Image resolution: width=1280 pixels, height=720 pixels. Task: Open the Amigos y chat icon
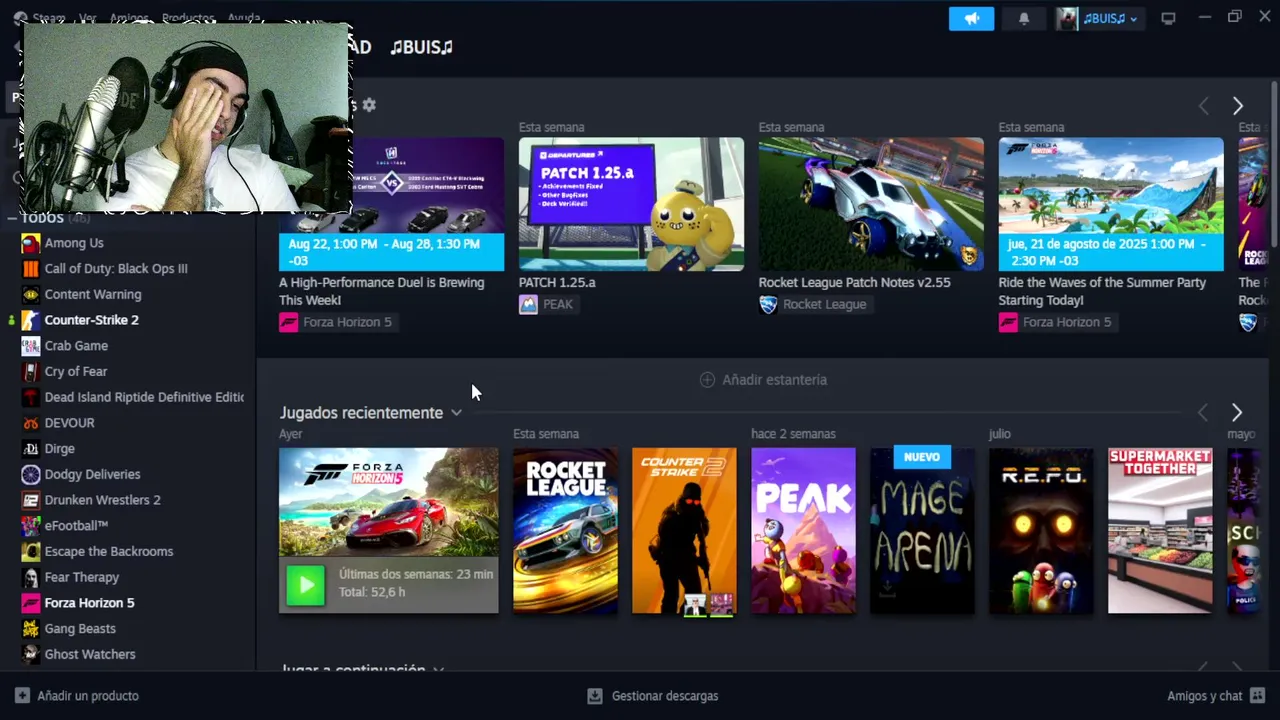1258,695
